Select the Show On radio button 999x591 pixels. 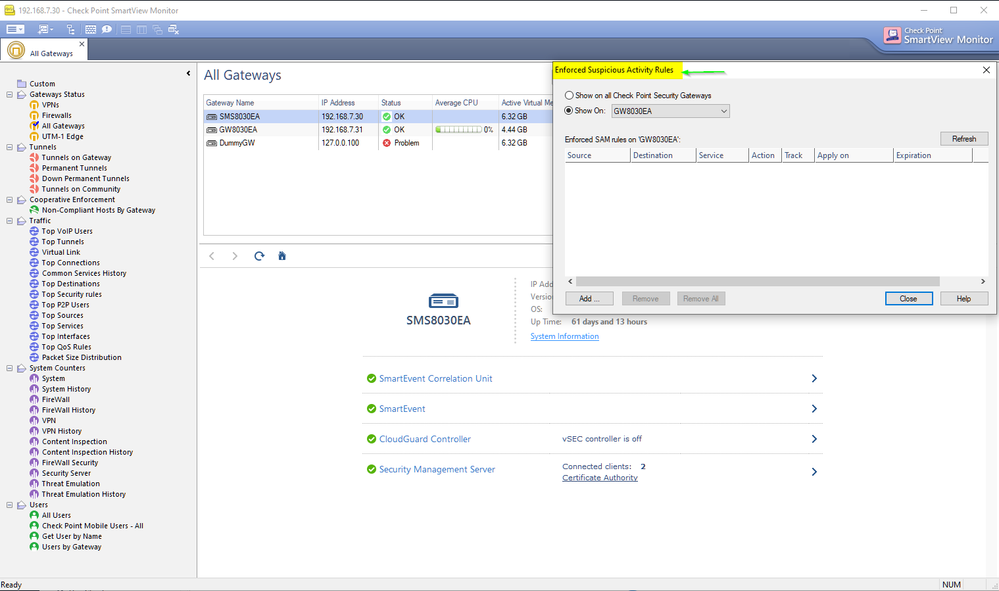tap(569, 111)
